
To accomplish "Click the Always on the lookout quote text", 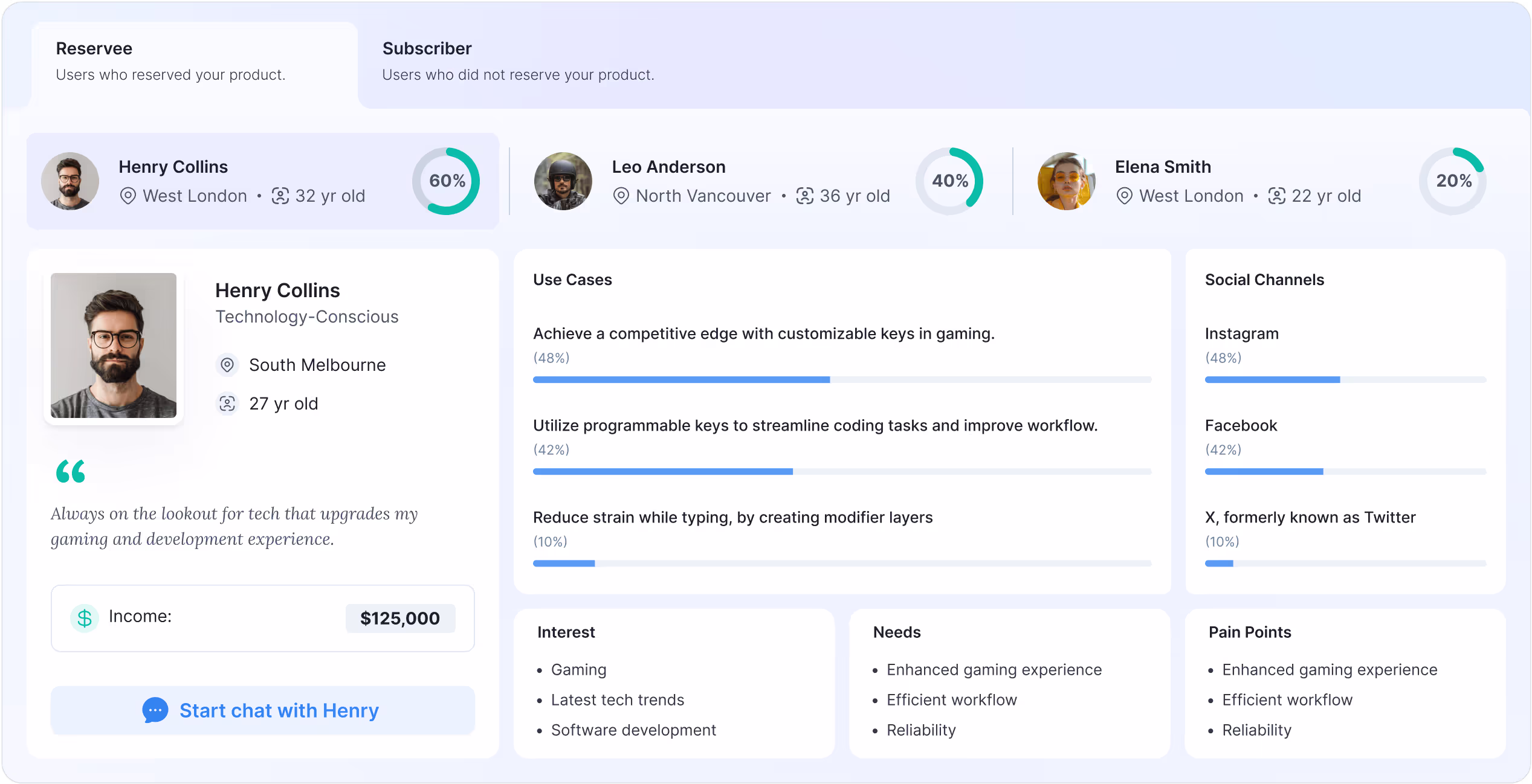I will pos(234,526).
